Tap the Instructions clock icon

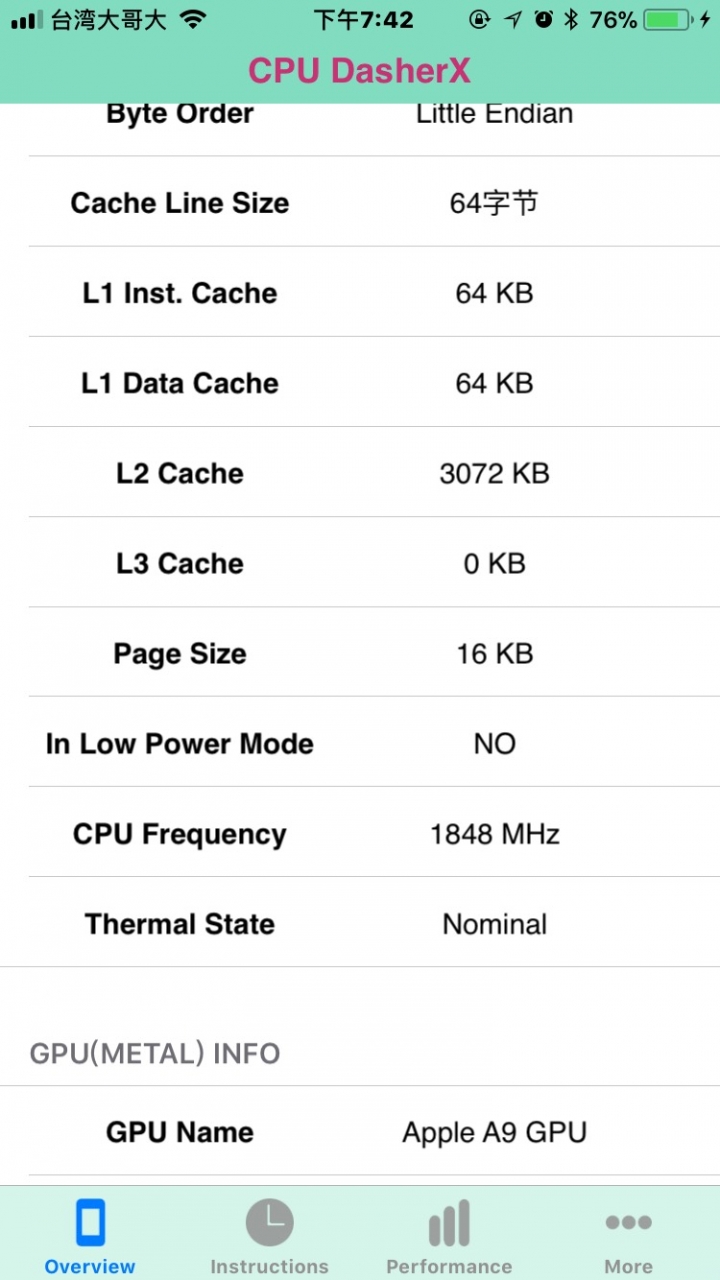(269, 1223)
